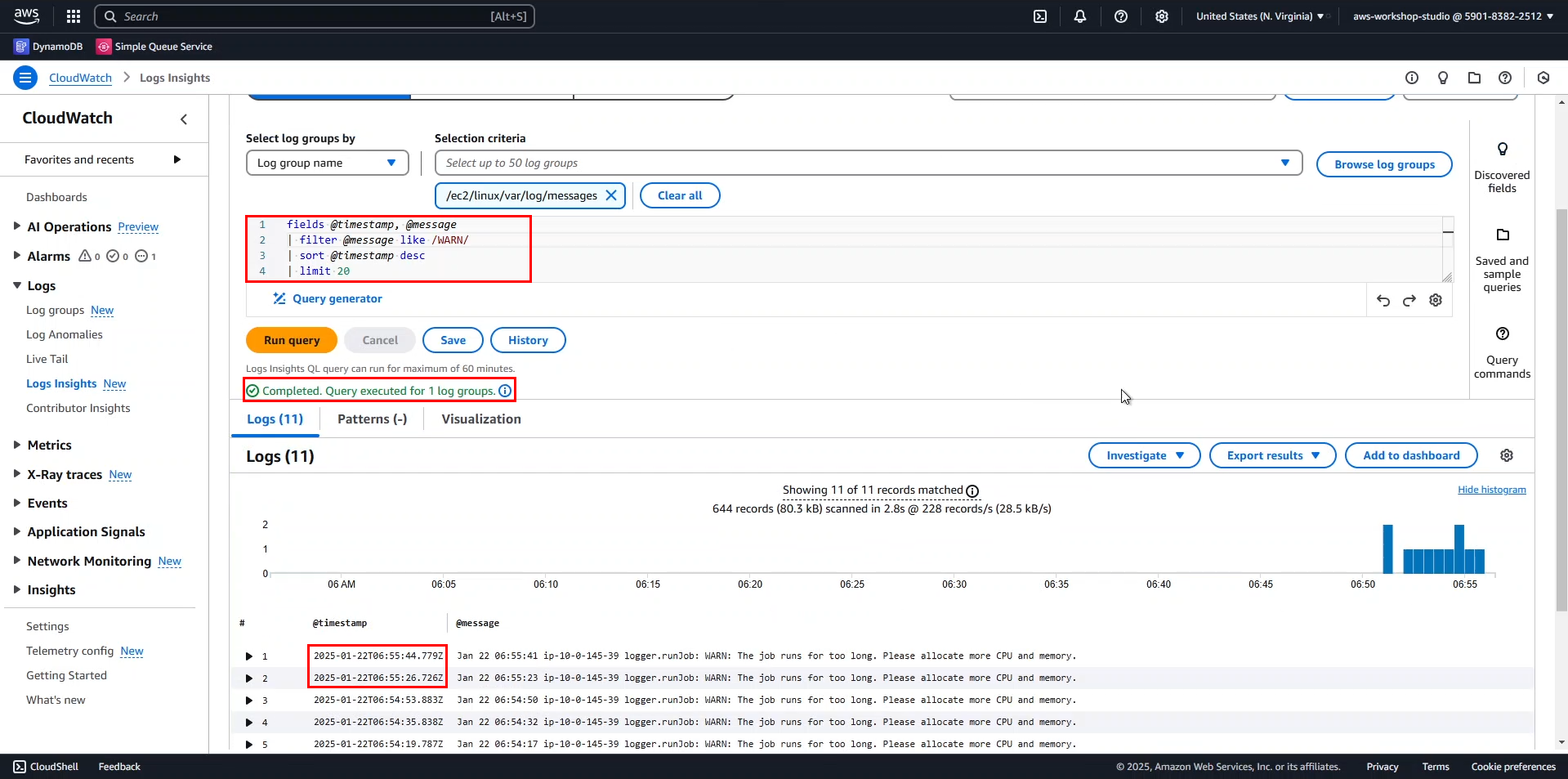Click the hexagon settings icon at far right

(x=1543, y=78)
